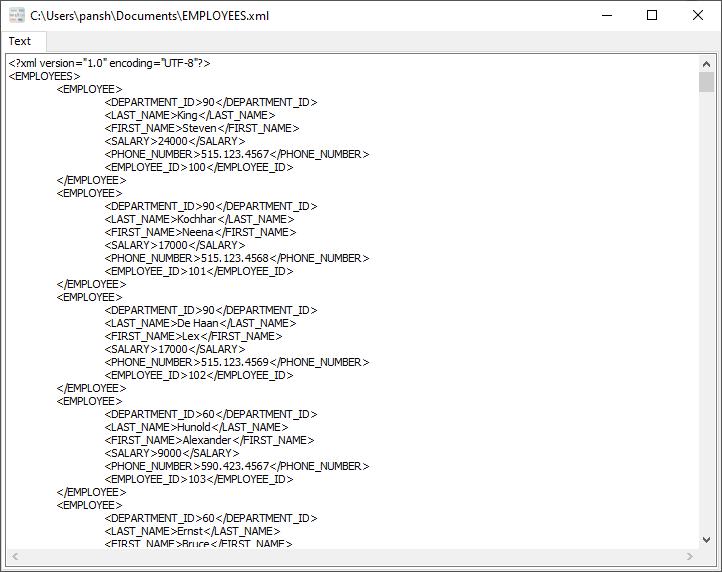Place cursor in the XML declaration line
The height and width of the screenshot is (572, 722).
[x=110, y=63]
